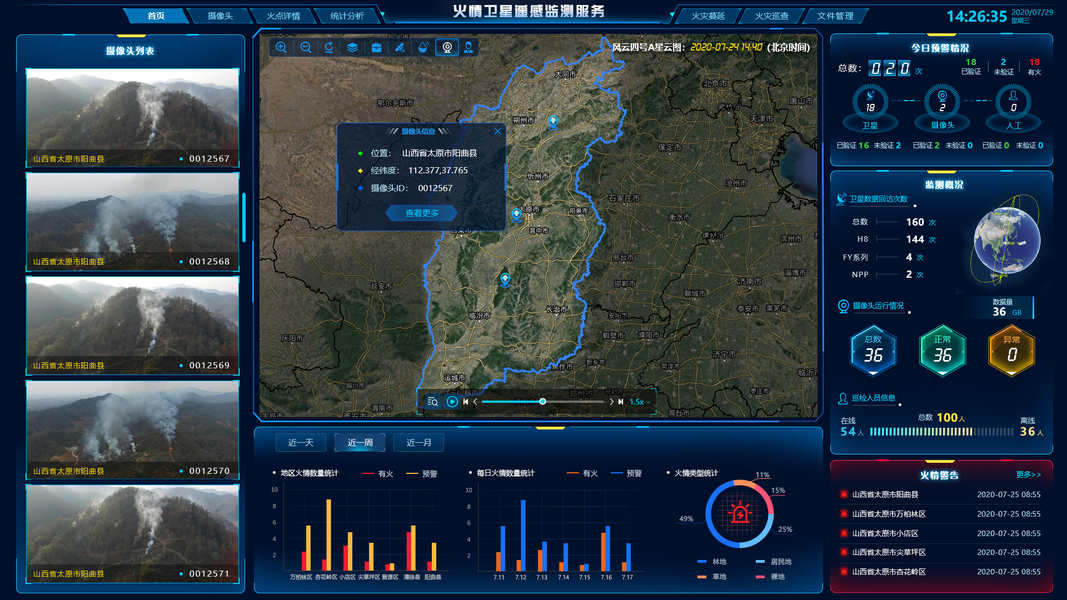Click the camera marker near 临汾市
Viewport: 1067px width, 600px height.
(505, 279)
